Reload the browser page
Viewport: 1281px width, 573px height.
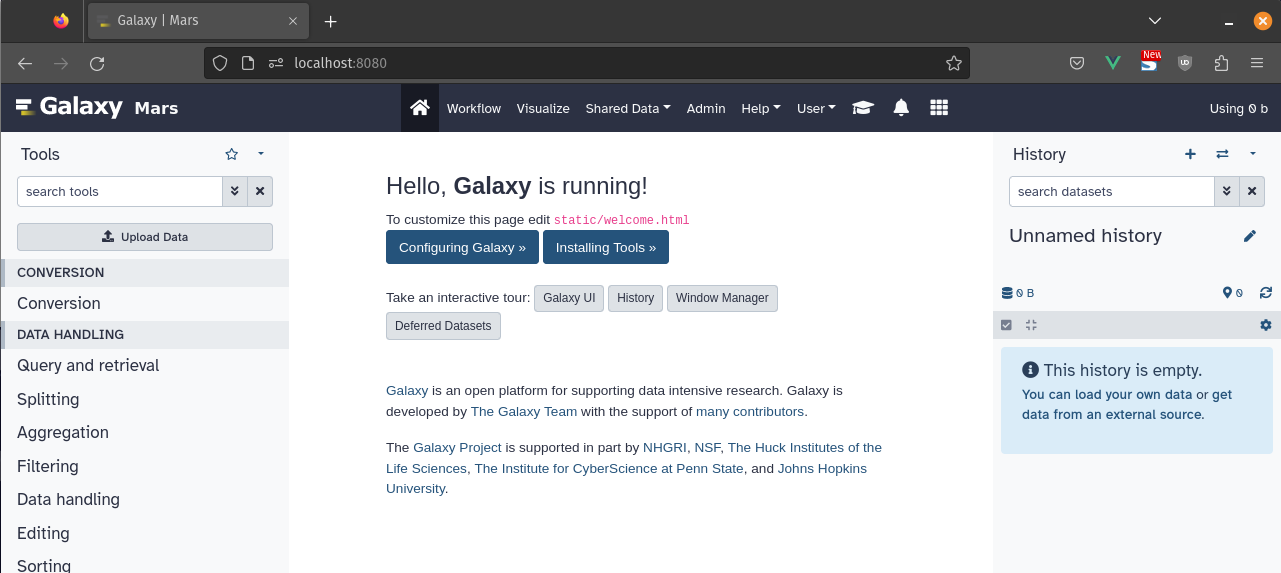97,63
